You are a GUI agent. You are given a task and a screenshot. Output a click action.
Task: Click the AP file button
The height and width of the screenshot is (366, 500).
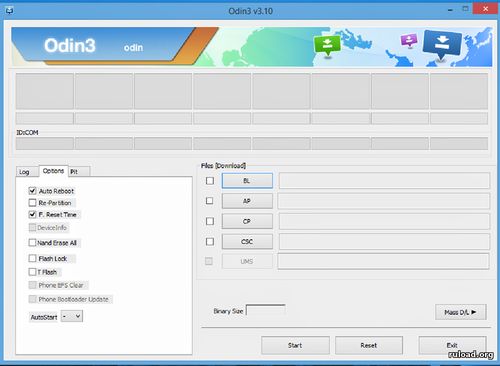point(247,201)
